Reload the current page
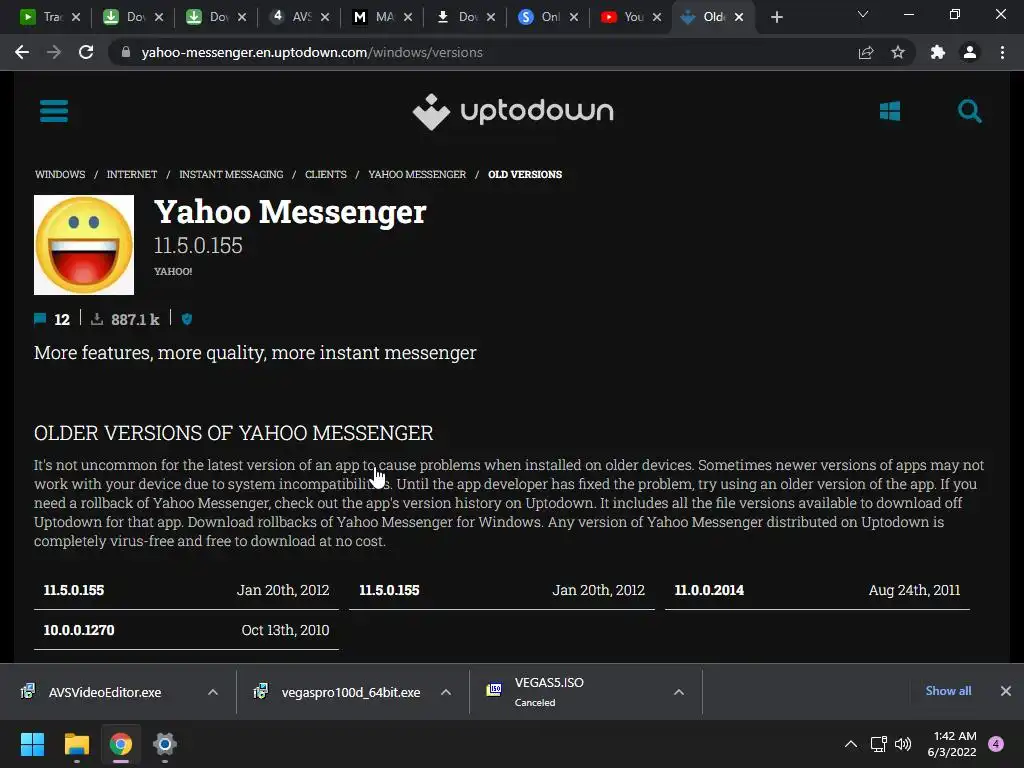 (x=86, y=52)
